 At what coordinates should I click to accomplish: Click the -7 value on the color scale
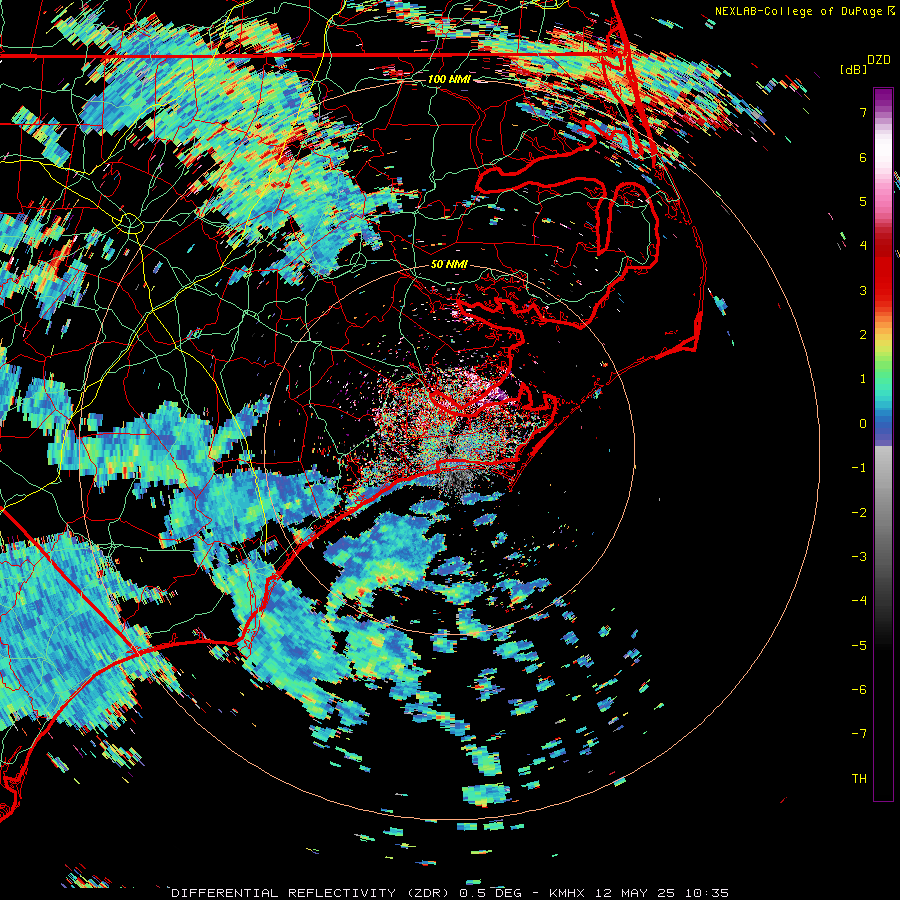pyautogui.click(x=859, y=734)
